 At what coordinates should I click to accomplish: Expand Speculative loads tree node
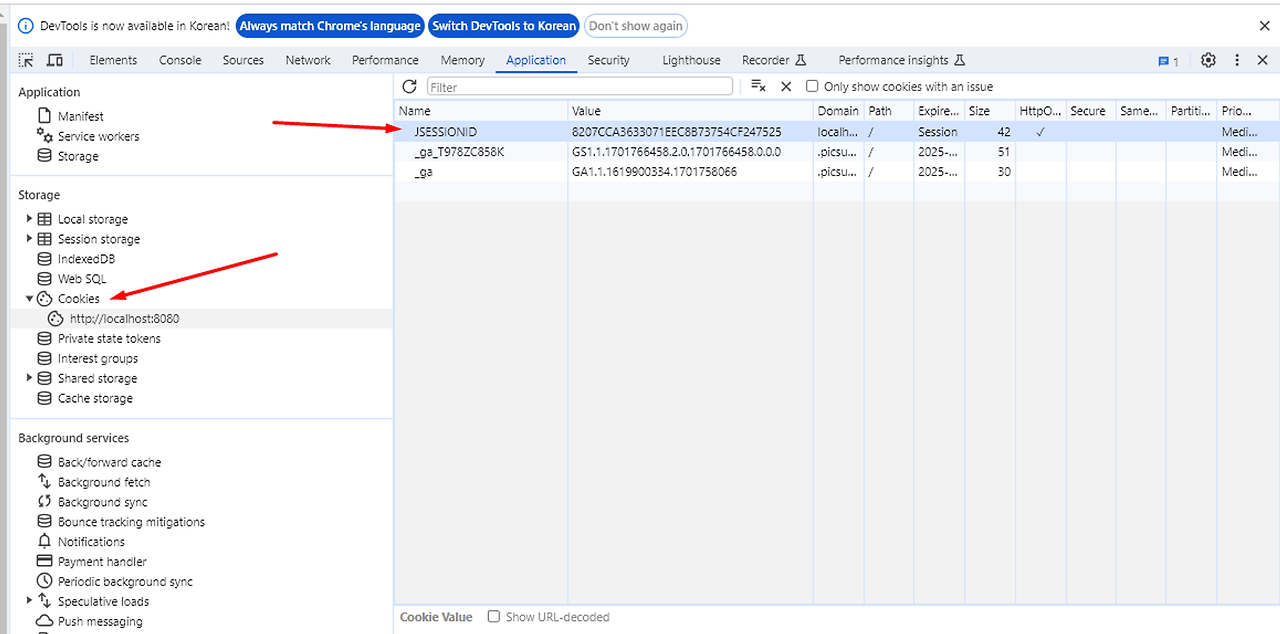tap(29, 601)
